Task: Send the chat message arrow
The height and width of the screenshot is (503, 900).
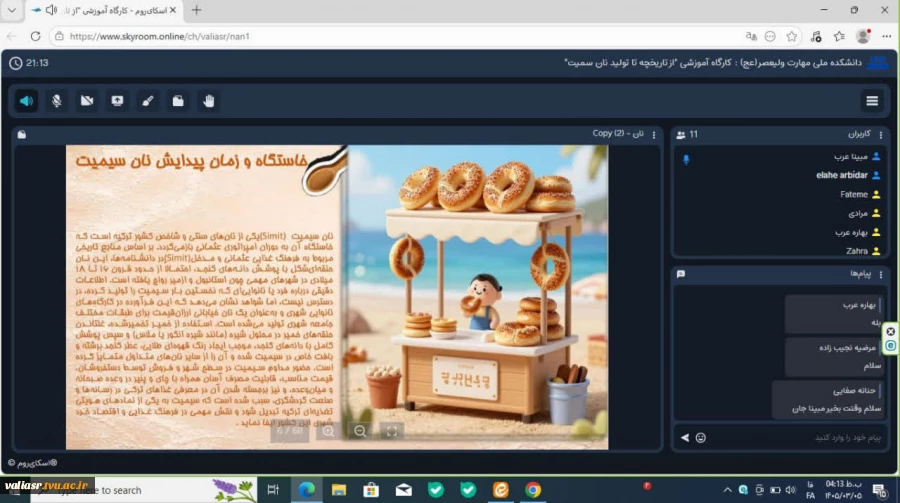Action: point(685,438)
